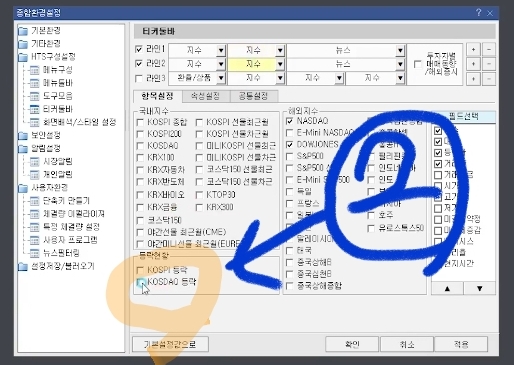This screenshot has height=365, width=514.
Task: Check the KTOP30 checkbox
Action: (x=199, y=195)
